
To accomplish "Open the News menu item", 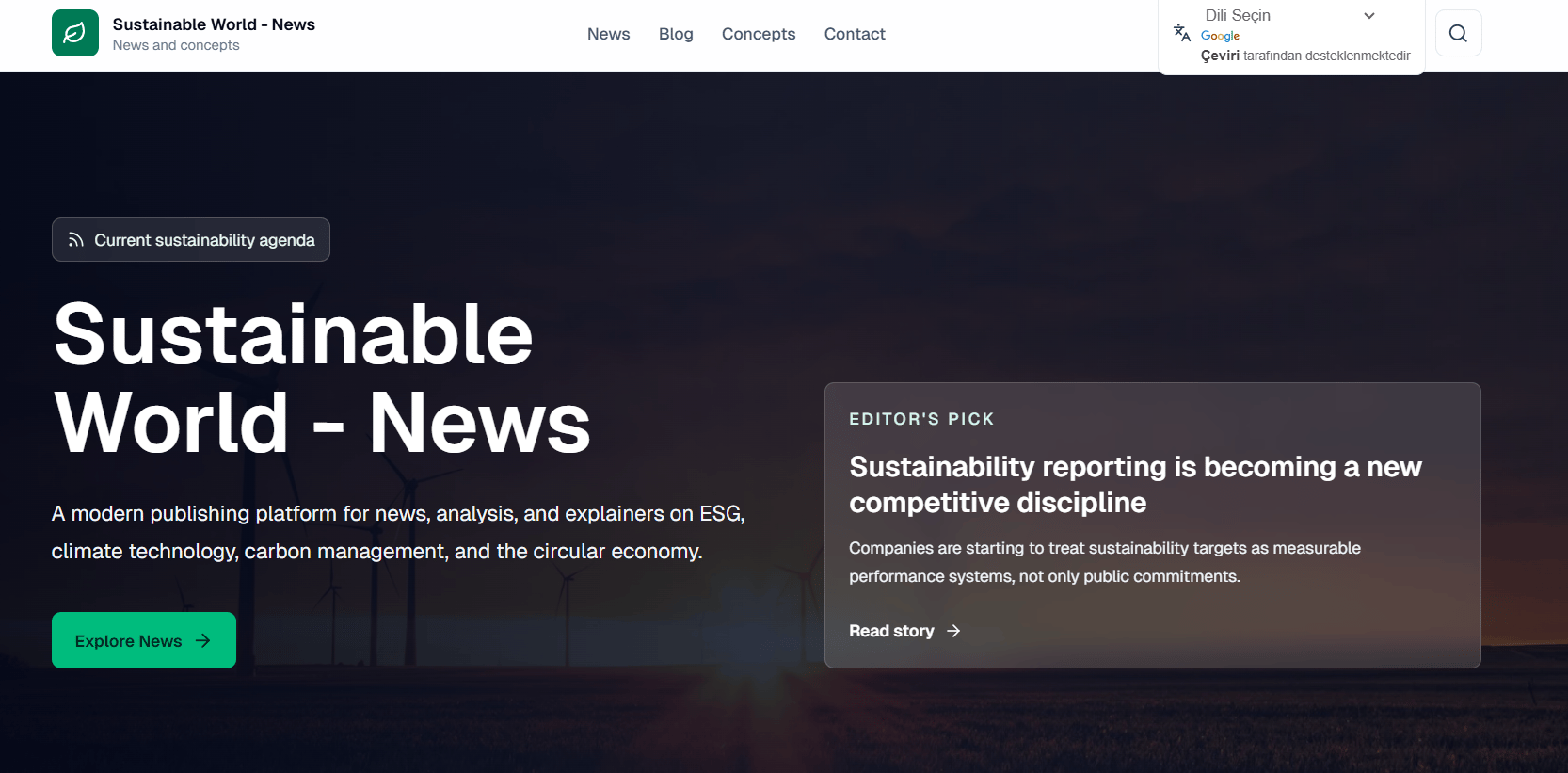I will [x=608, y=34].
